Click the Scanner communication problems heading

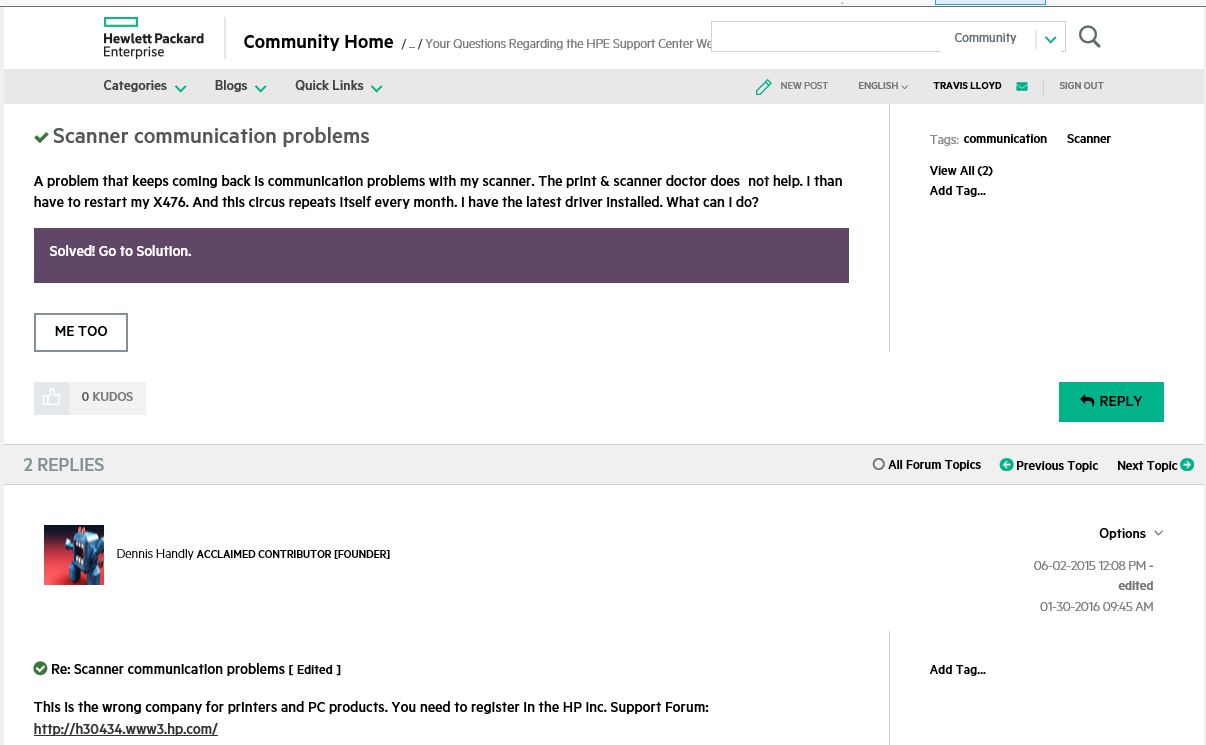(211, 136)
